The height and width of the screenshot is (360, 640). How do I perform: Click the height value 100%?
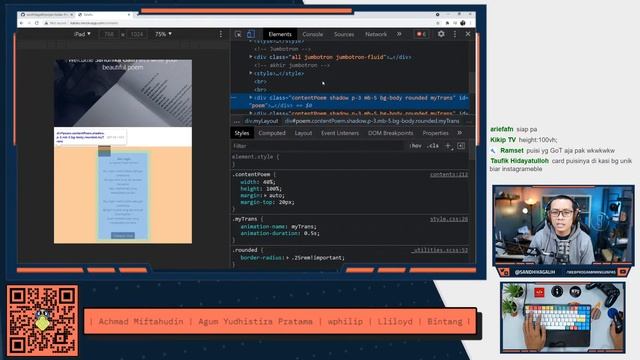pyautogui.click(x=272, y=189)
